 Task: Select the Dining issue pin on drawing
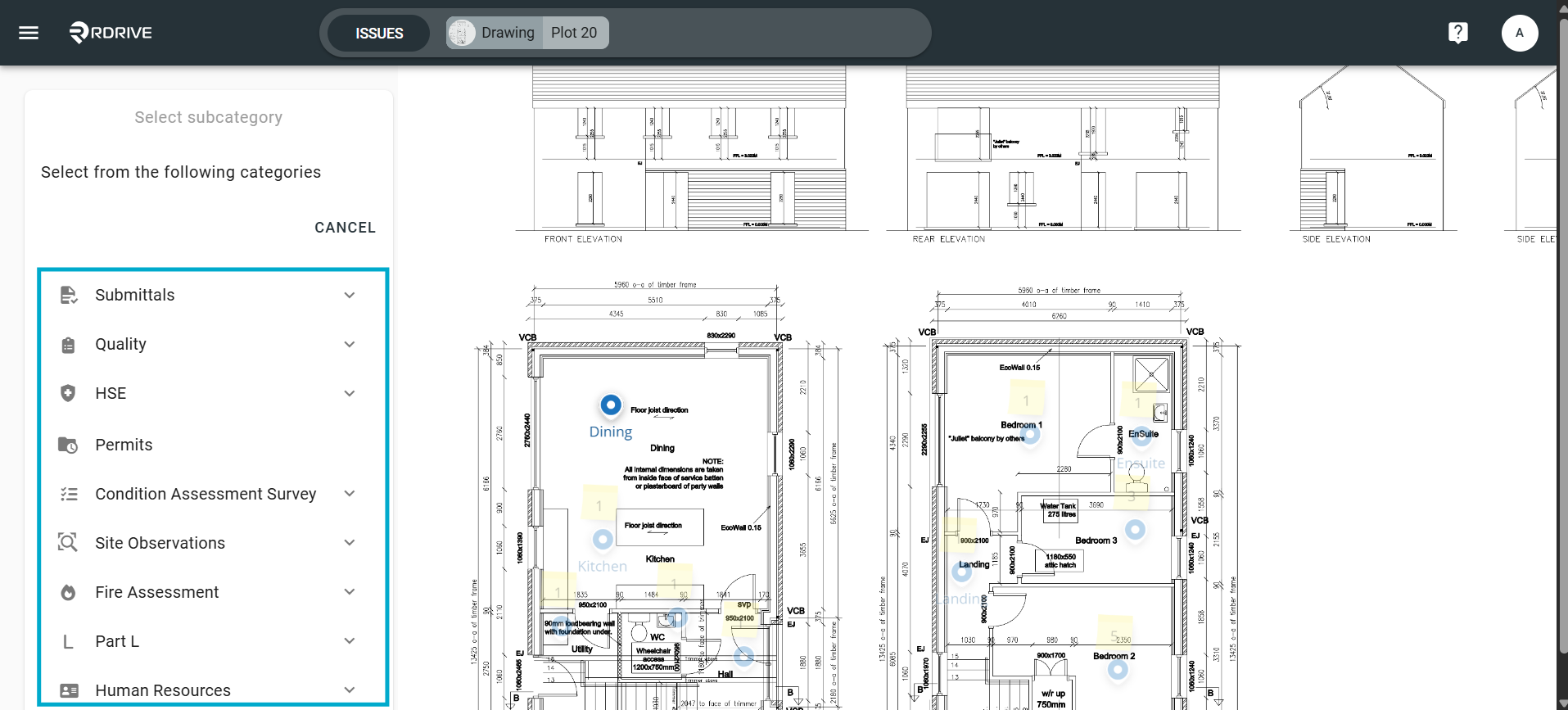(x=611, y=405)
